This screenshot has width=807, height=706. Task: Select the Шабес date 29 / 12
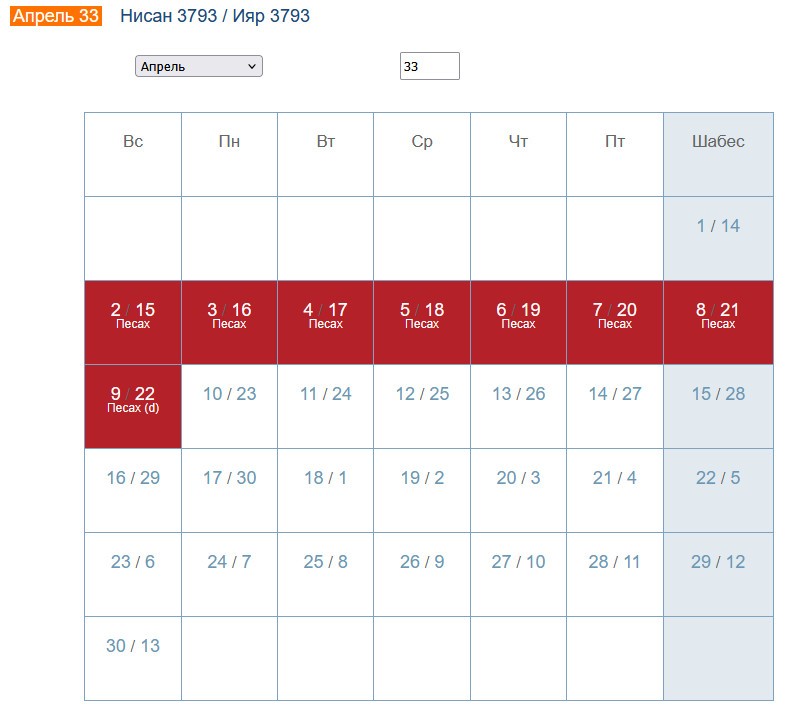(x=718, y=562)
